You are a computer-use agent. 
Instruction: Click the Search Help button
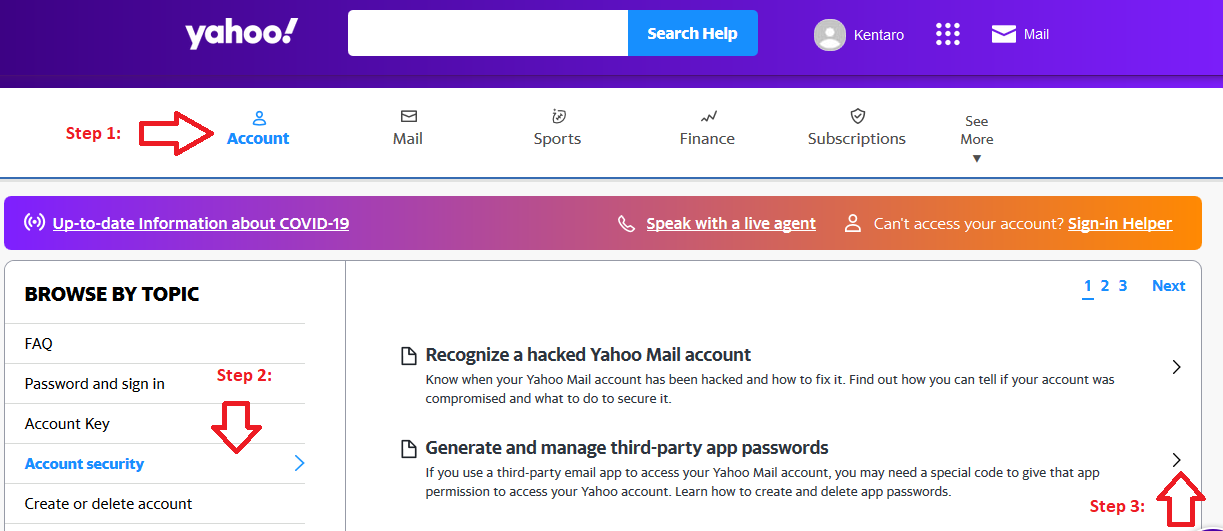692,33
